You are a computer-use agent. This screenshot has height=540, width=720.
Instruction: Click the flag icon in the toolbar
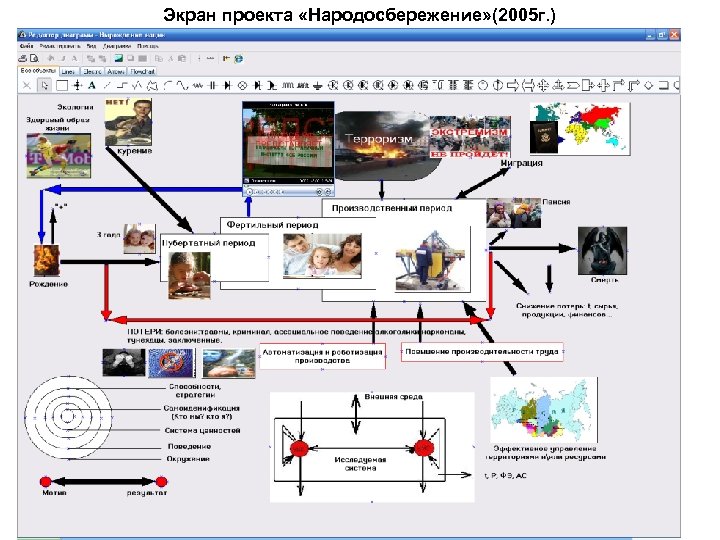tap(226, 58)
